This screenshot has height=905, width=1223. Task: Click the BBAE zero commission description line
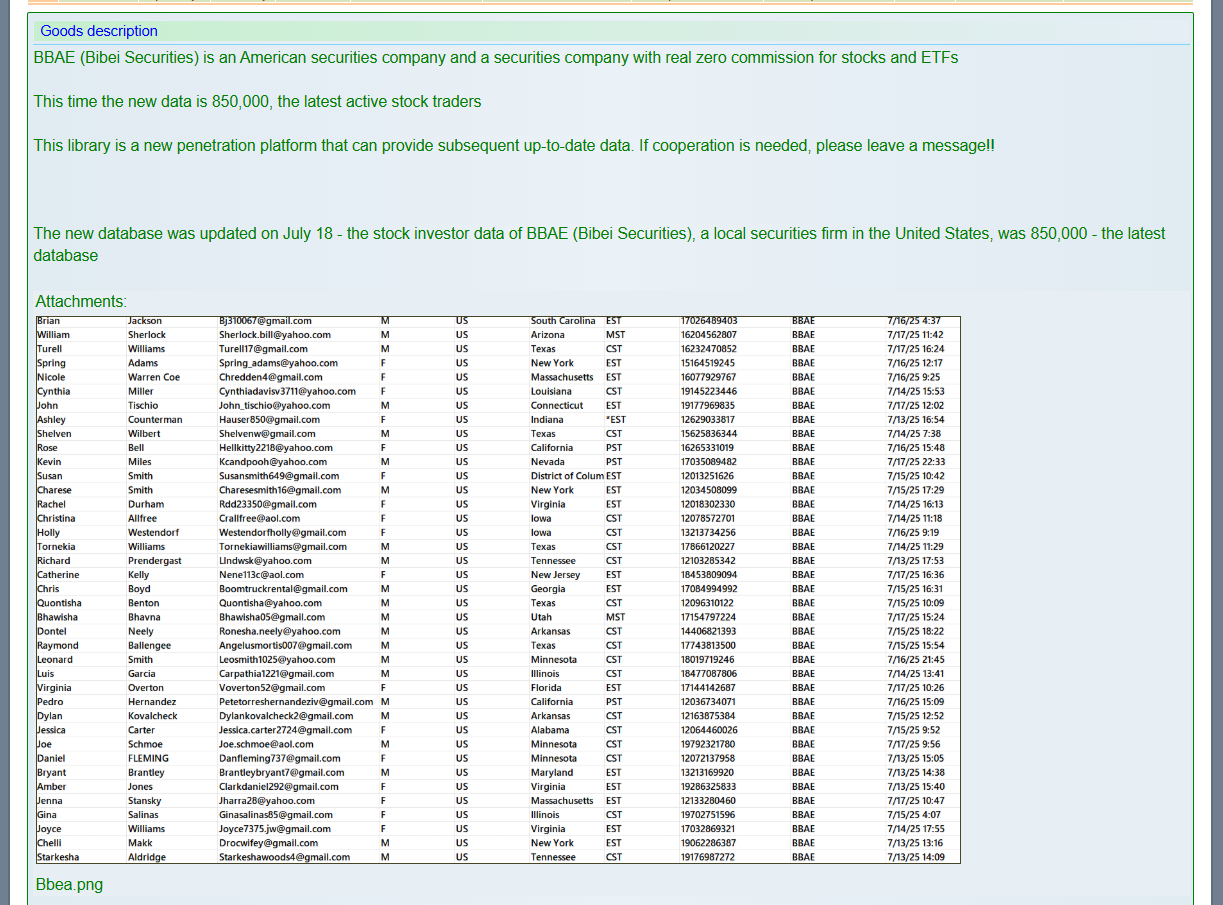click(495, 58)
